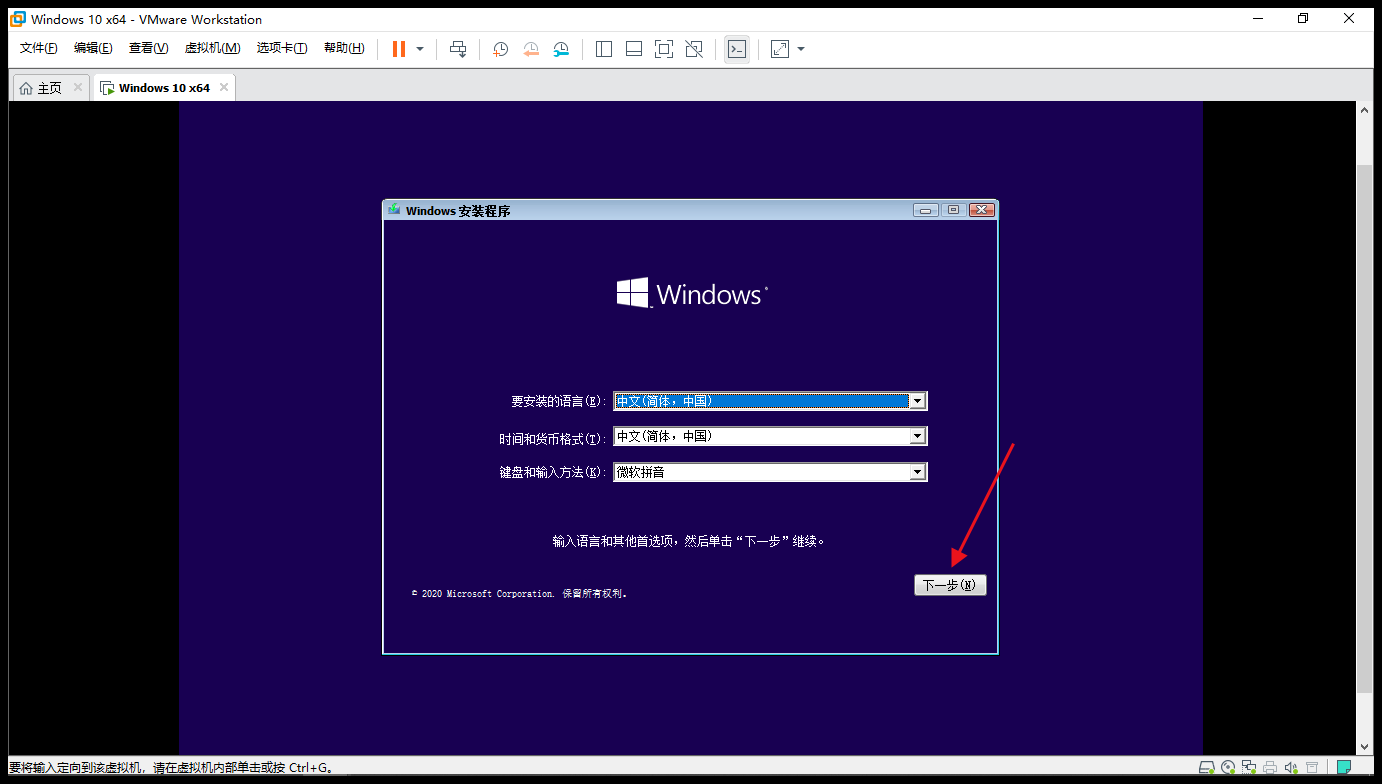Toggle the console view button
The image size is (1382, 784).
pyautogui.click(x=737, y=49)
